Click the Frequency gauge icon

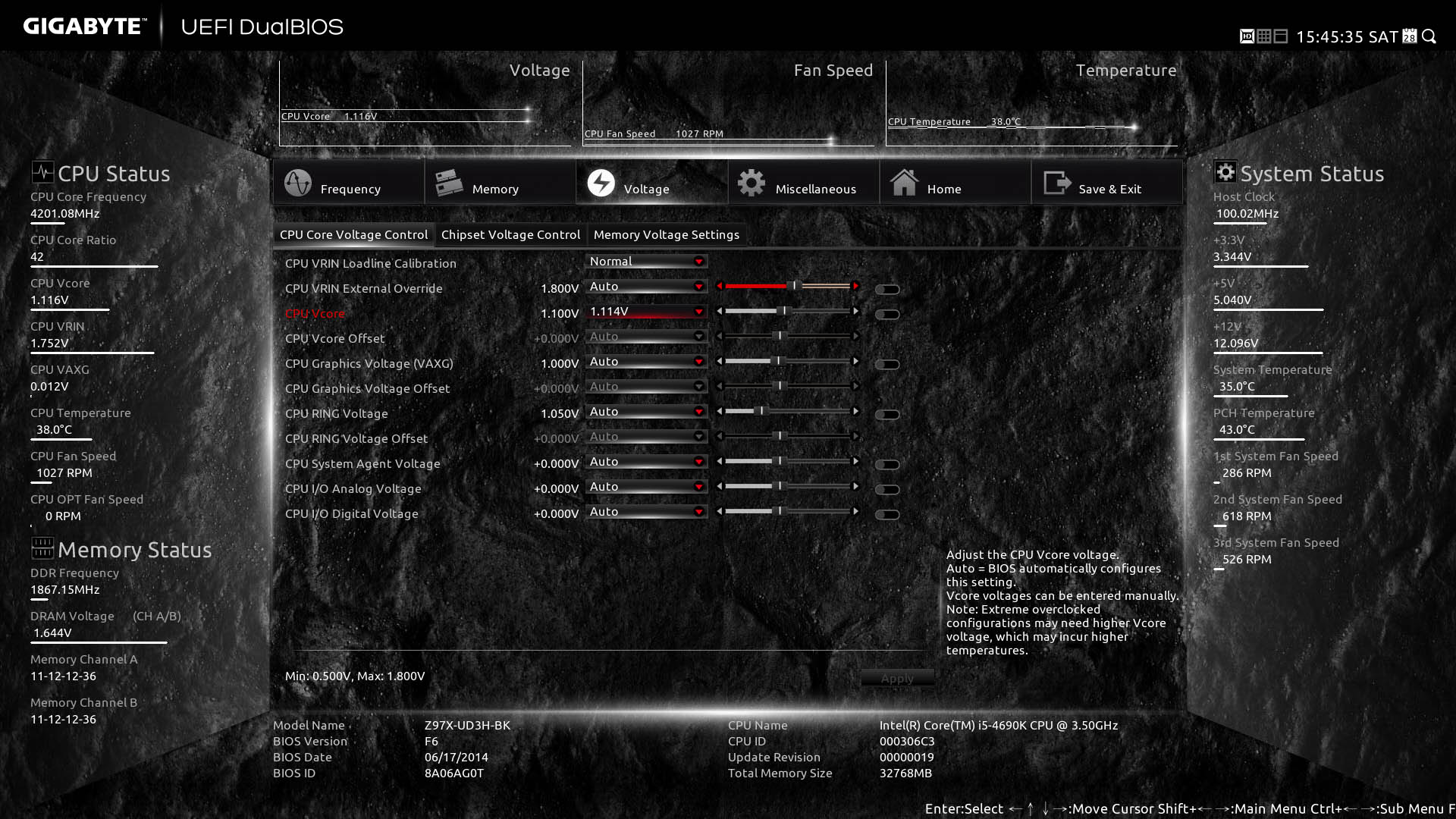[x=297, y=183]
